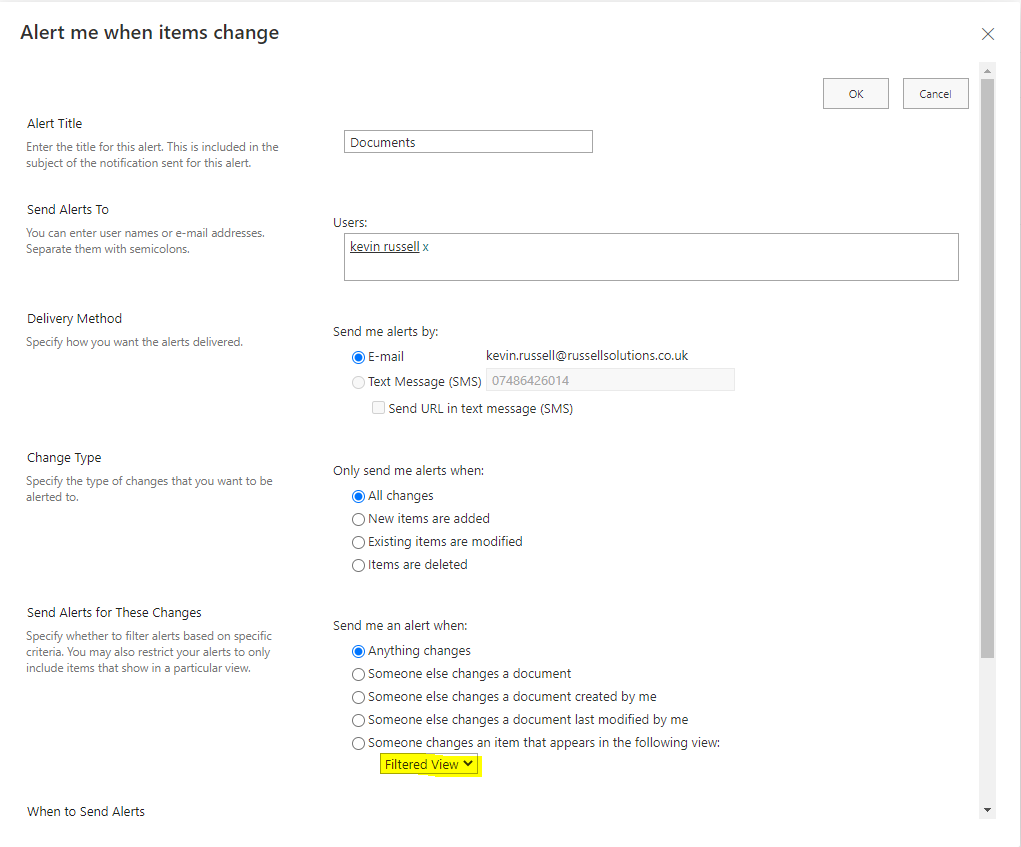Click the Only send me alerts when label
This screenshot has height=847, width=1021.
(x=408, y=471)
